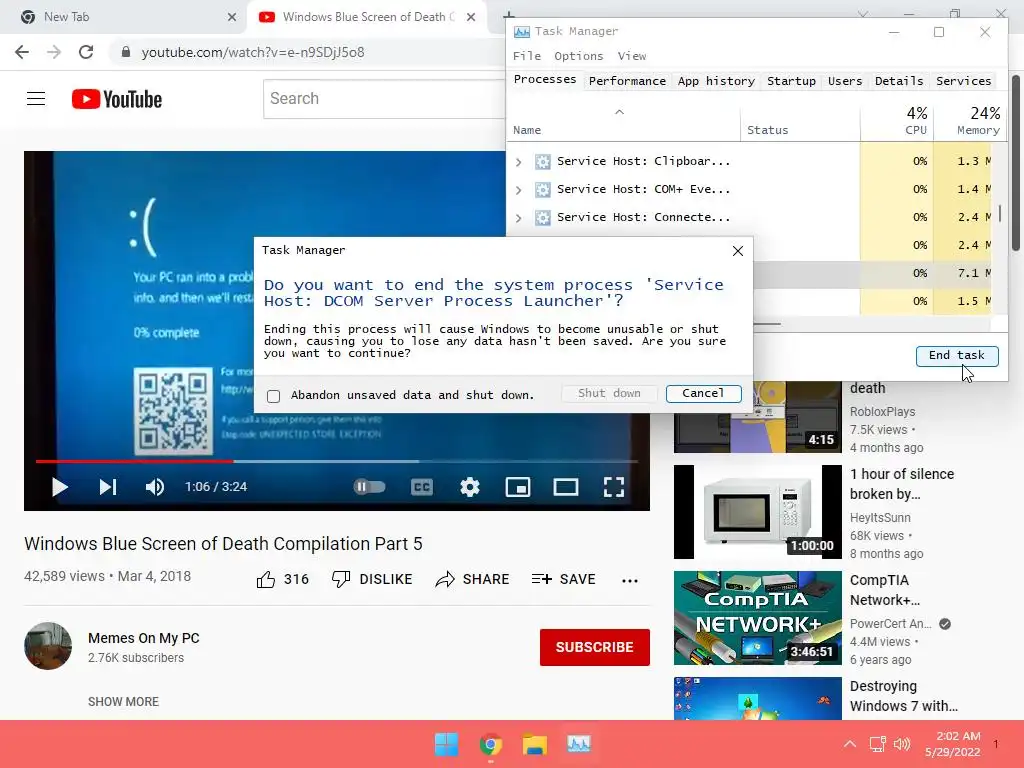Mute the video volume speaker icon

tap(155, 487)
